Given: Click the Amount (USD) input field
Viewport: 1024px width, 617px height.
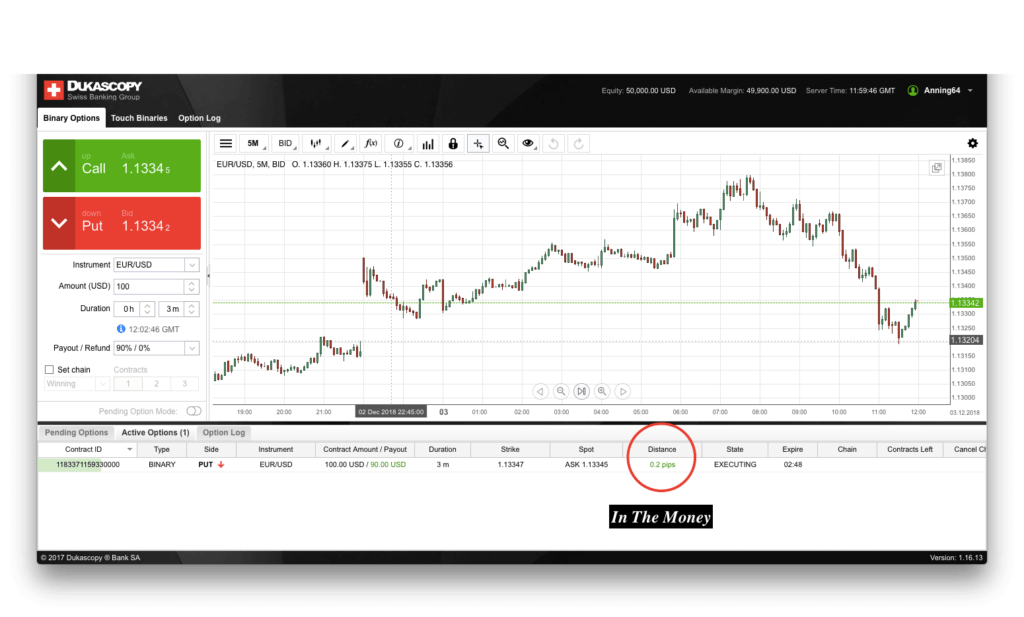Looking at the screenshot, I should [x=157, y=286].
